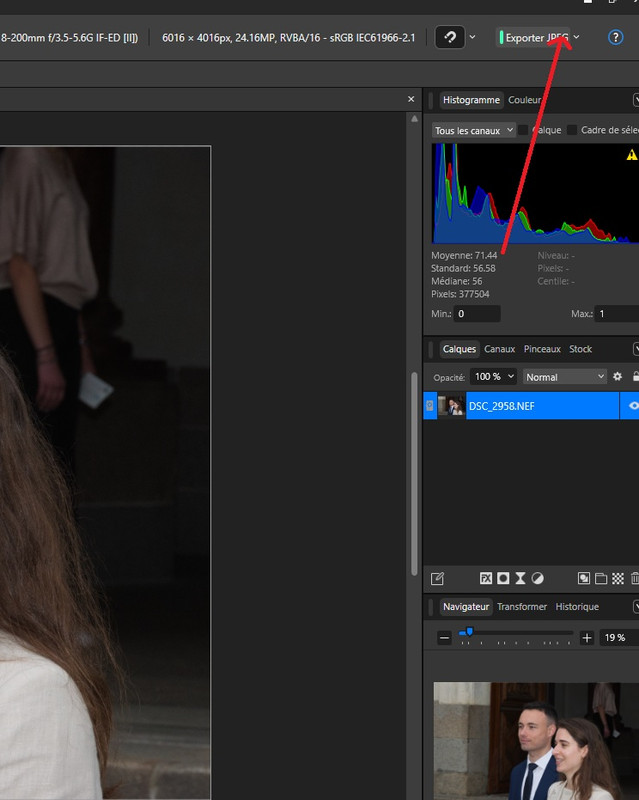Viewport: 639px width, 800px height.
Task: Toggle the magnet snapping button
Action: point(450,37)
